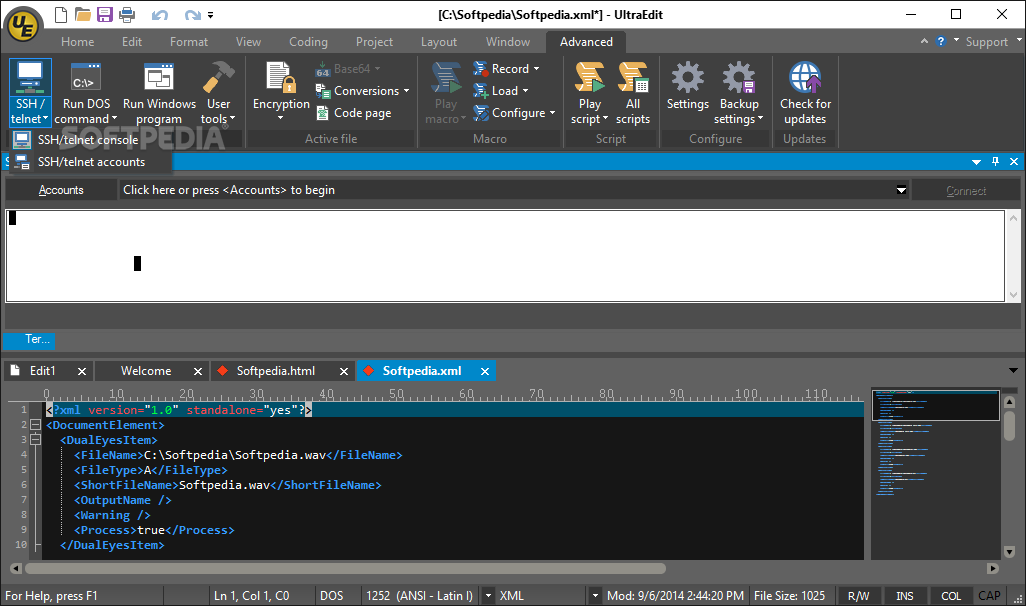The height and width of the screenshot is (606, 1026).
Task: Click the All scripts icon
Action: pyautogui.click(x=633, y=77)
